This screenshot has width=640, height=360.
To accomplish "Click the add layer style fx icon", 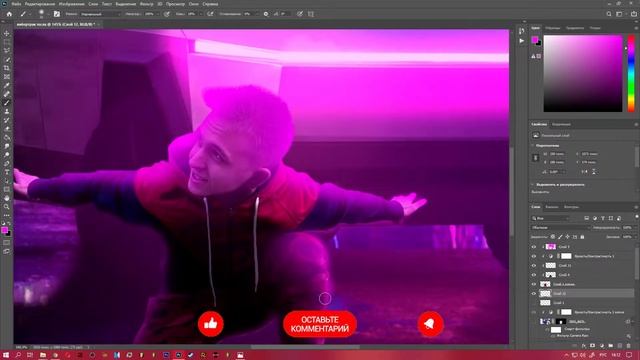I will (584, 346).
